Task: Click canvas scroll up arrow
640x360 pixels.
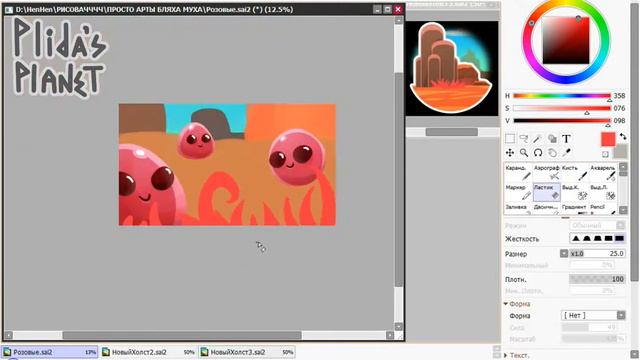Action: 399,20
